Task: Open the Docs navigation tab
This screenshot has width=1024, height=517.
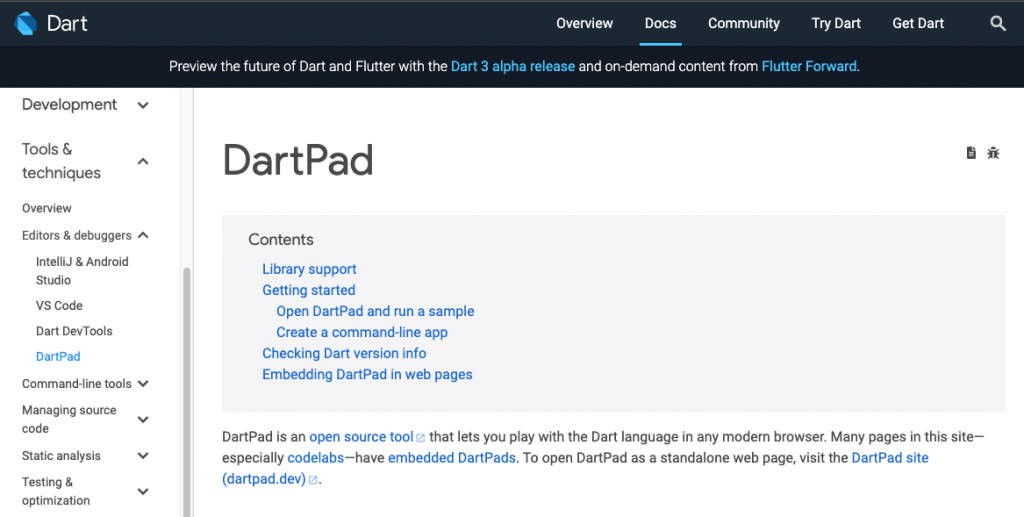Action: tap(660, 24)
